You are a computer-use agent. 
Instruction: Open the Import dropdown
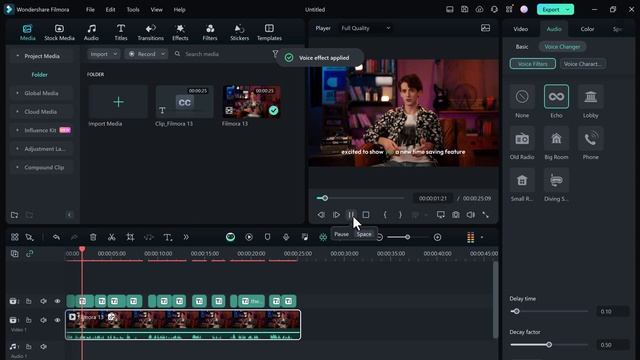click(x=103, y=54)
